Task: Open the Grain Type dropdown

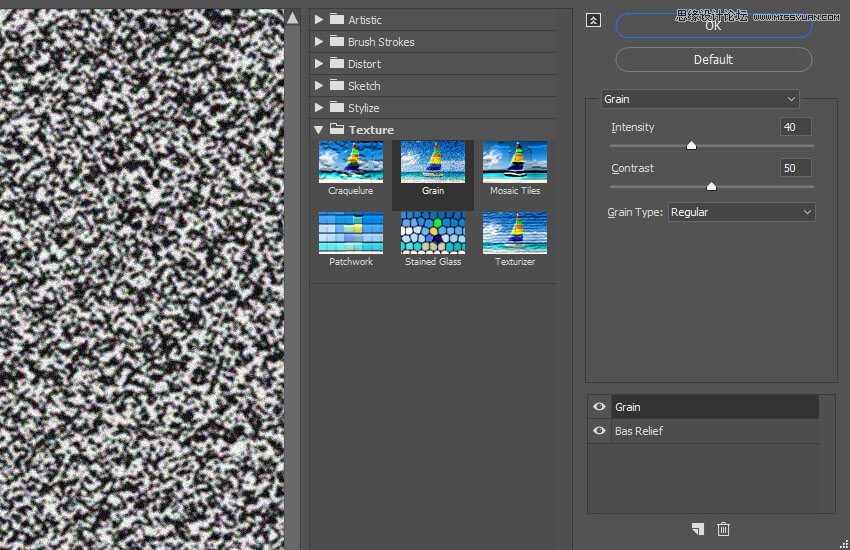Action: [x=740, y=212]
